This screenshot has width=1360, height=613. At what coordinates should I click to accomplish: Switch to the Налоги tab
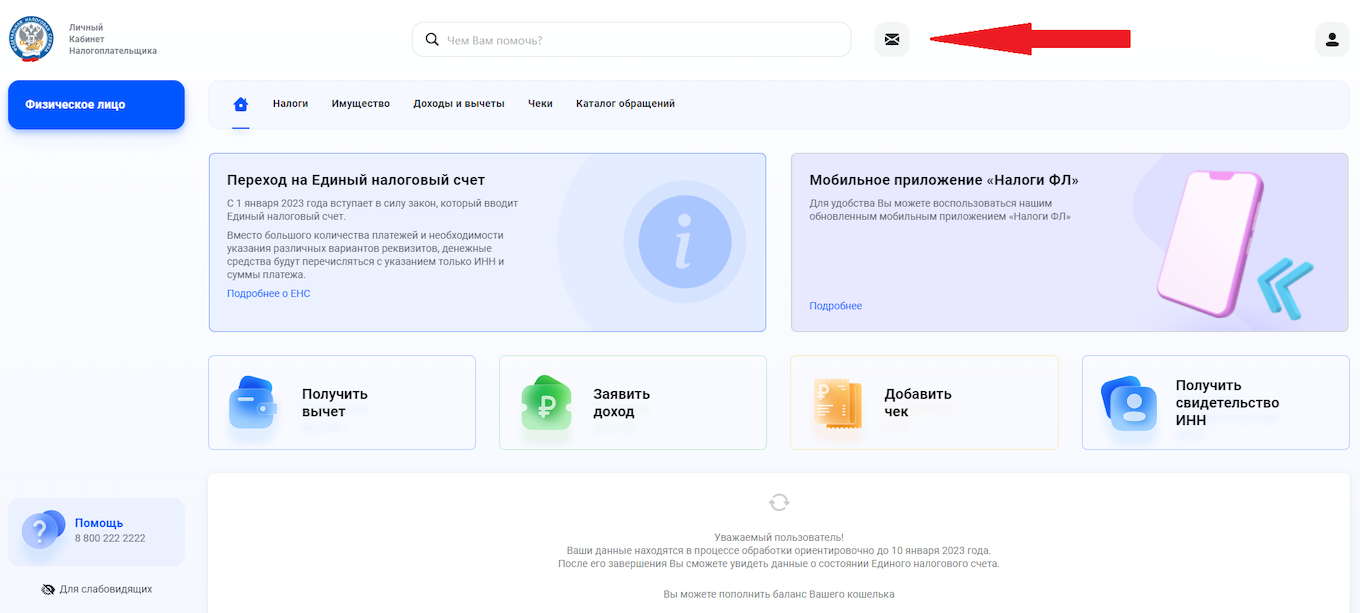click(x=290, y=102)
